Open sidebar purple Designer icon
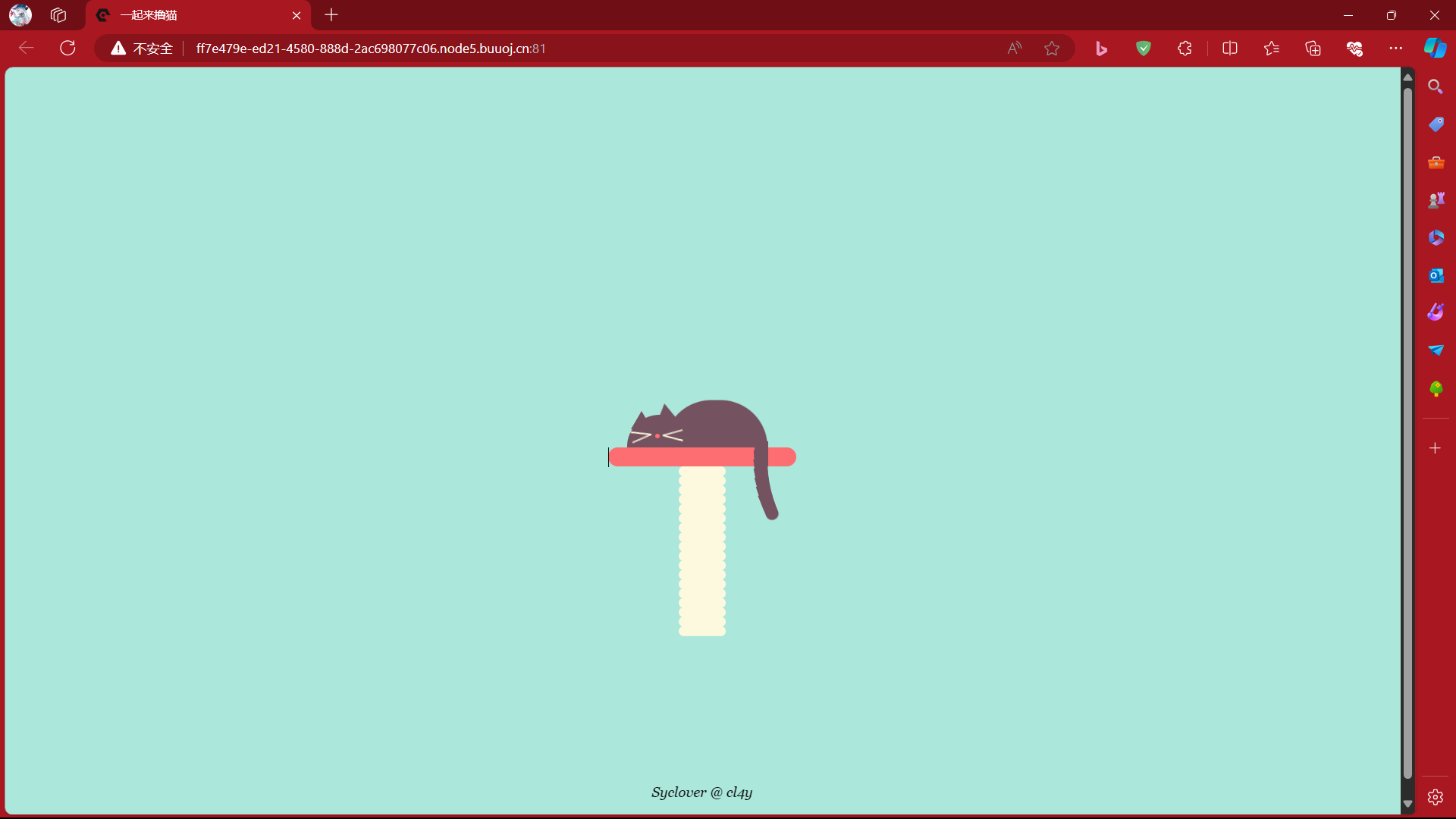 (1436, 312)
